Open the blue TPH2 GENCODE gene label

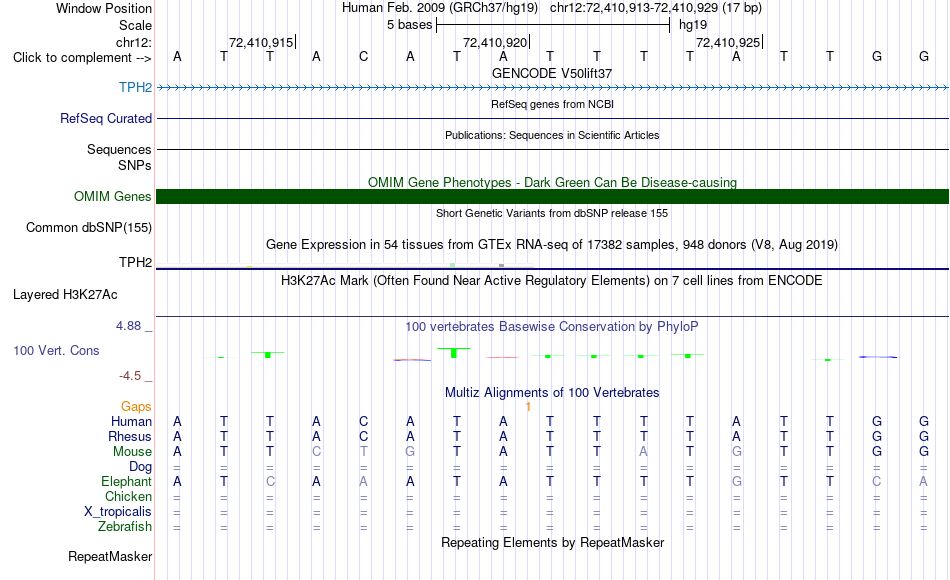coord(135,87)
